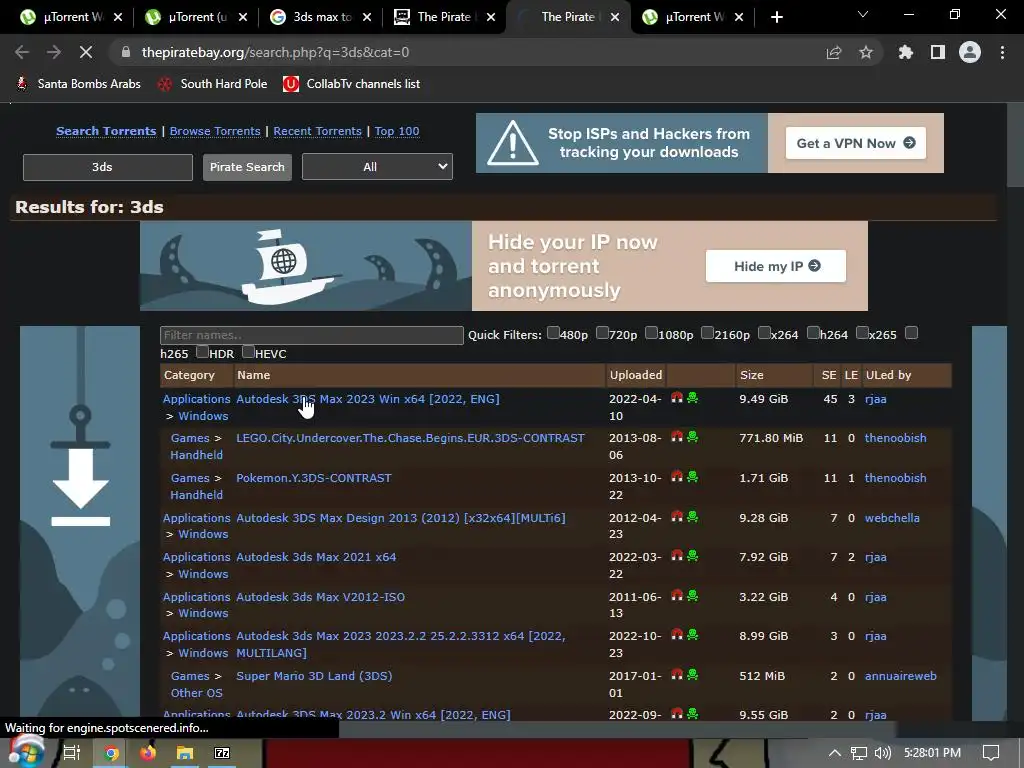Viewport: 1024px width, 768px height.
Task: Click the magnet icon for LEGO City Undercover
Action: tap(677, 437)
